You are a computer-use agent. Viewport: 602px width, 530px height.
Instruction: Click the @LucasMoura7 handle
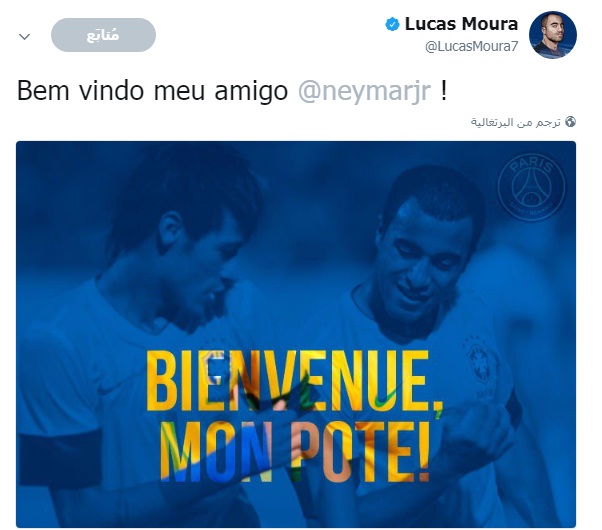tap(471, 46)
